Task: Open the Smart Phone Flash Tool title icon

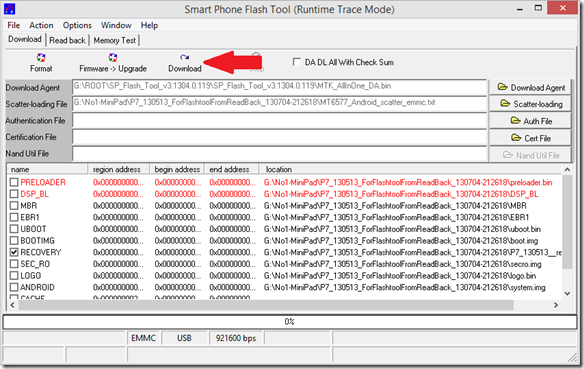Action: coord(9,9)
